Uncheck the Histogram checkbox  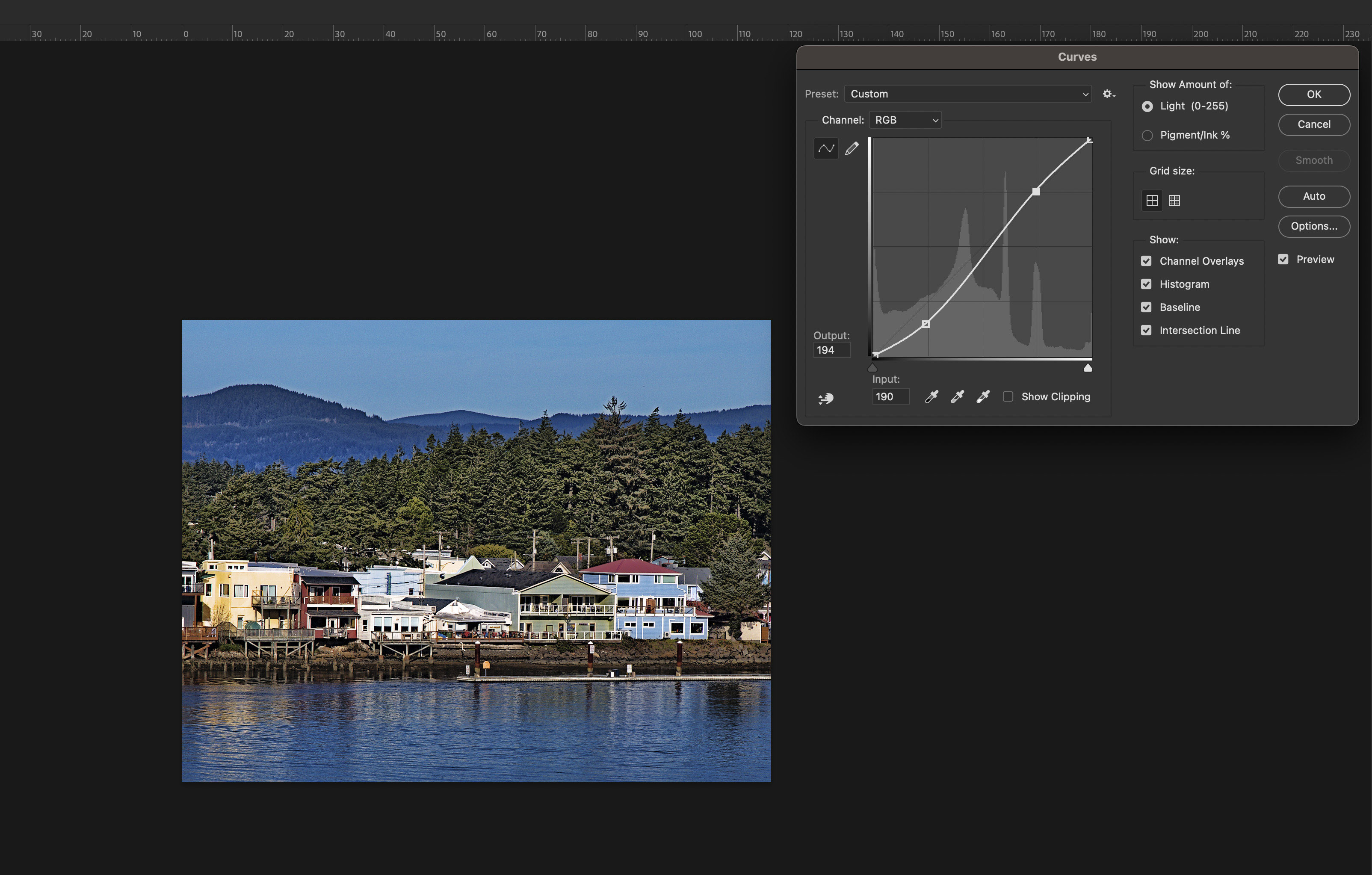1146,284
